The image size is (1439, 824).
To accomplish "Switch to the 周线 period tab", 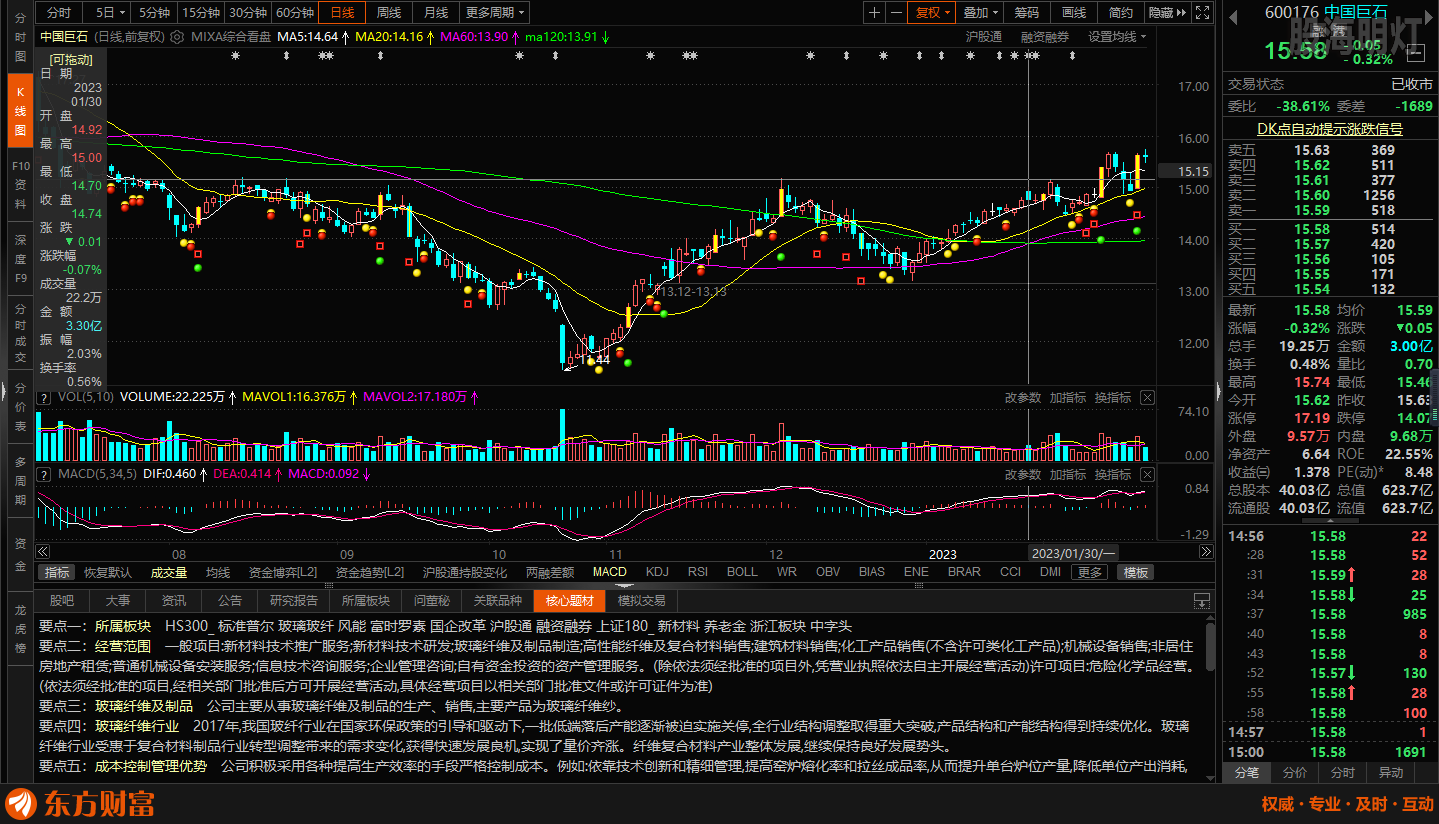I will 388,13.
